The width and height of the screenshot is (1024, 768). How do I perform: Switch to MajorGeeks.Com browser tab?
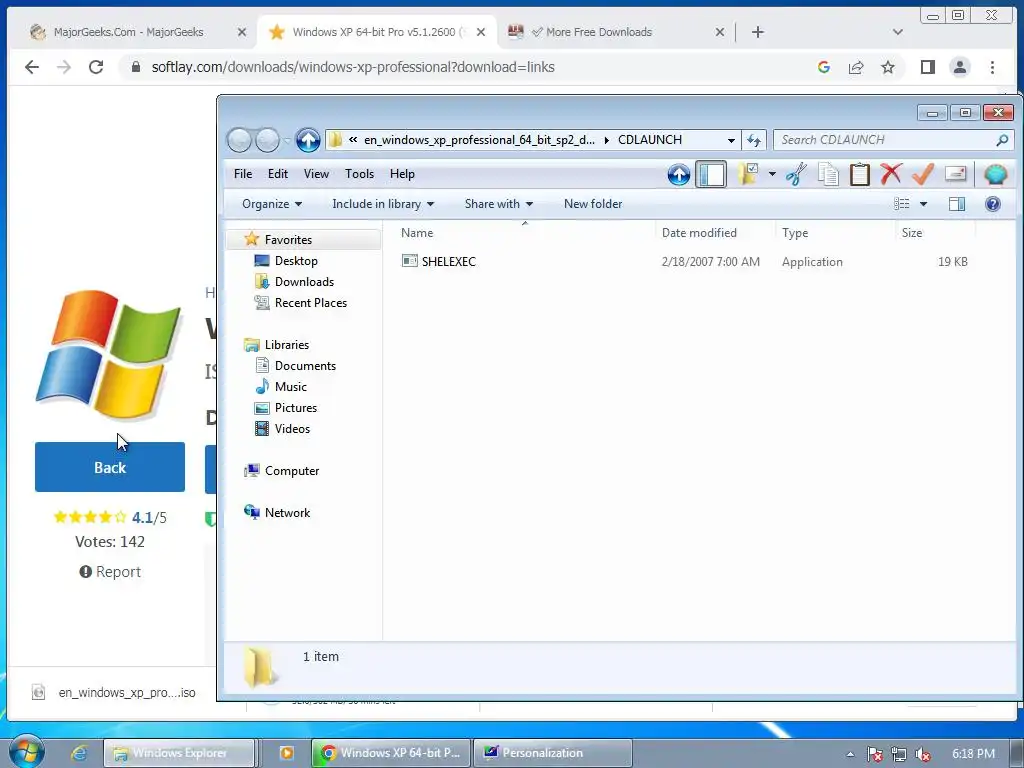click(129, 32)
